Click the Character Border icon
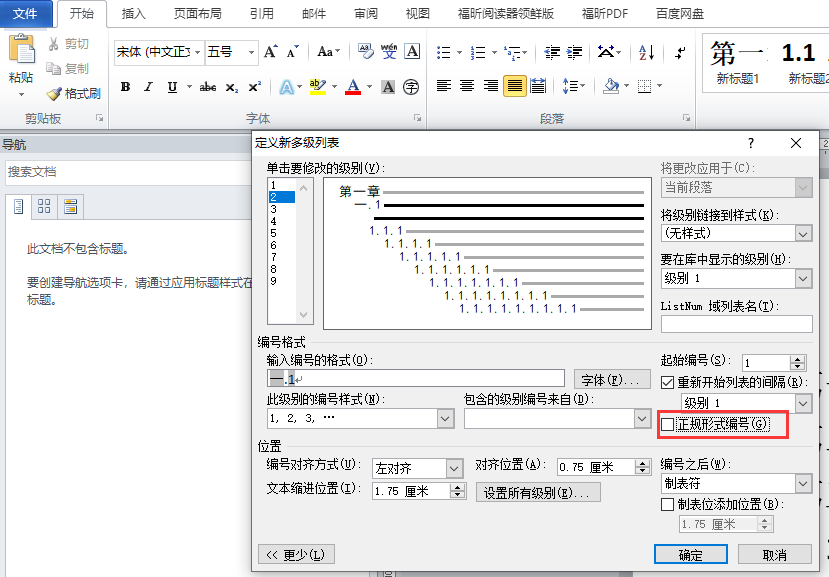The width and height of the screenshot is (829, 577). click(412, 51)
